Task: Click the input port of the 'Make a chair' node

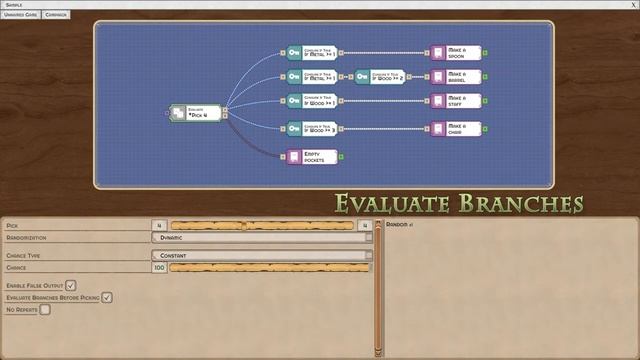Action: [x=427, y=129]
